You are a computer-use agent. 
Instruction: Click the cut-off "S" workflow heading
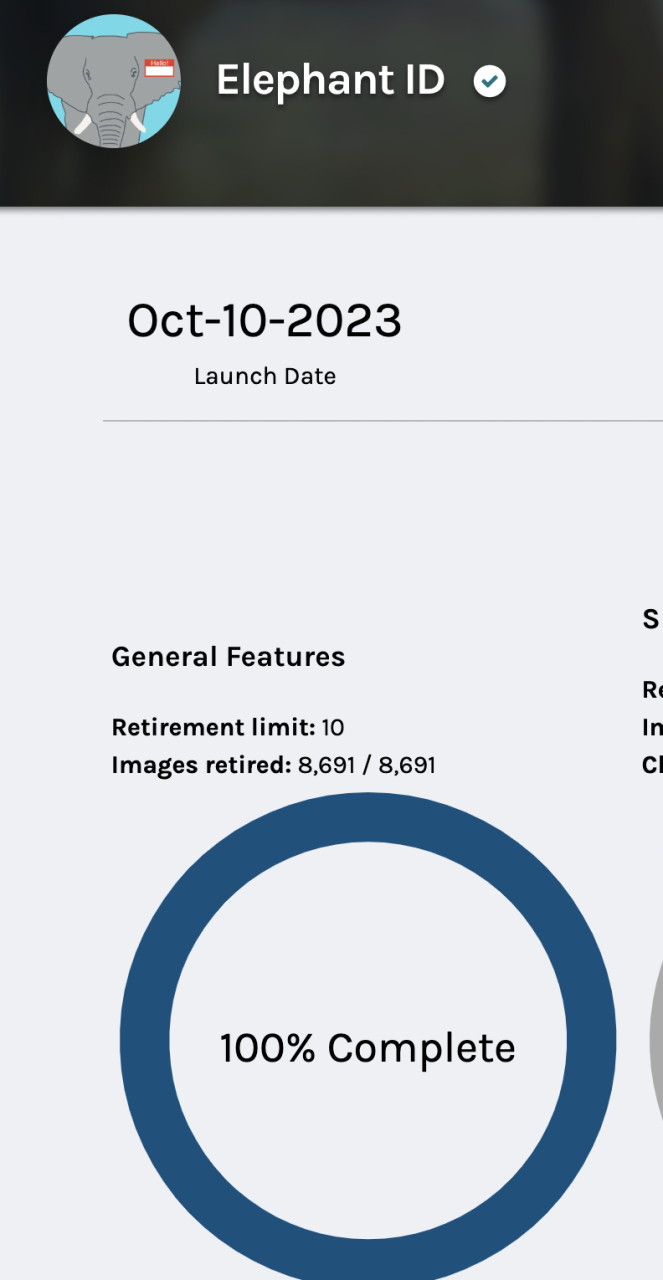pos(651,620)
